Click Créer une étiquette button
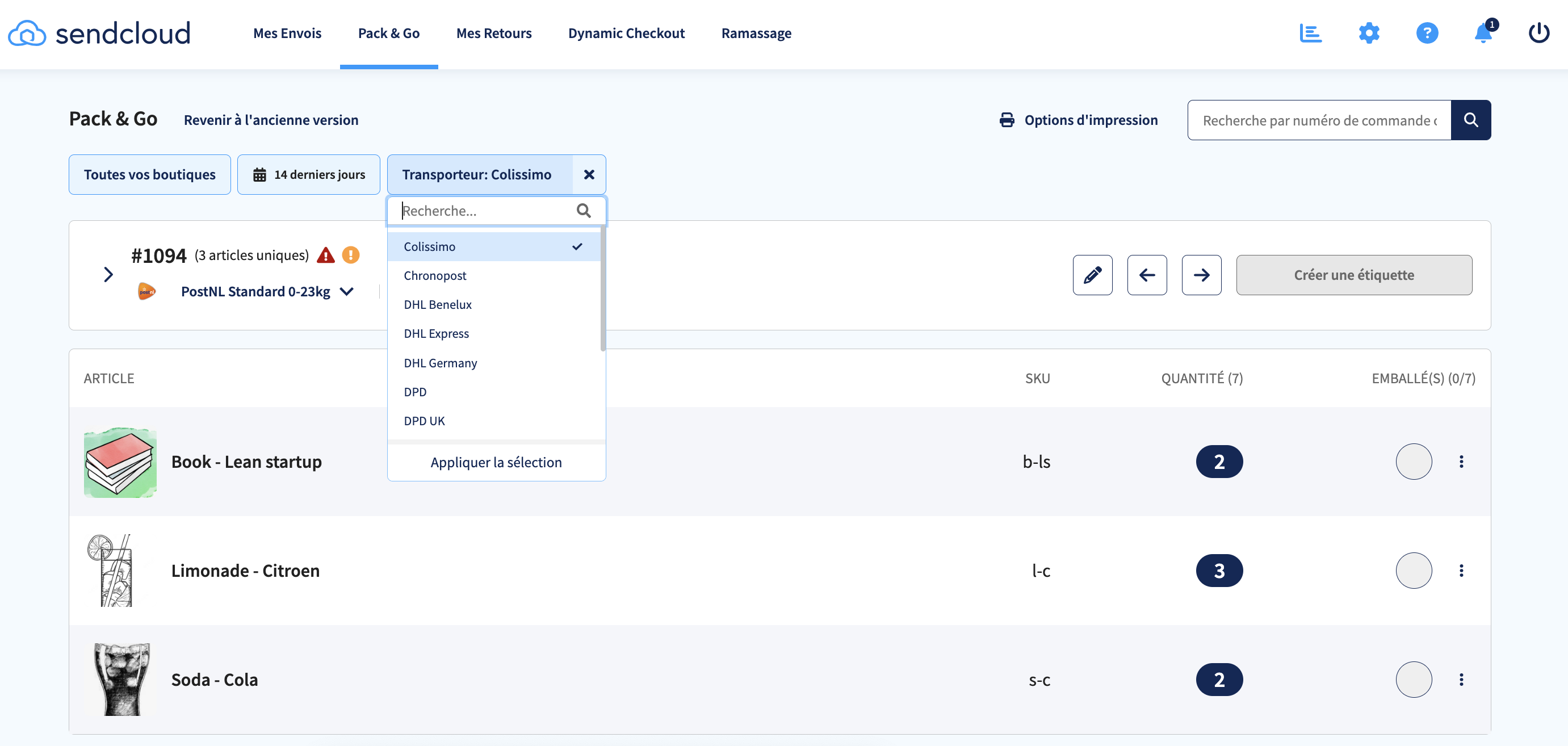1568x746 pixels. click(1354, 275)
